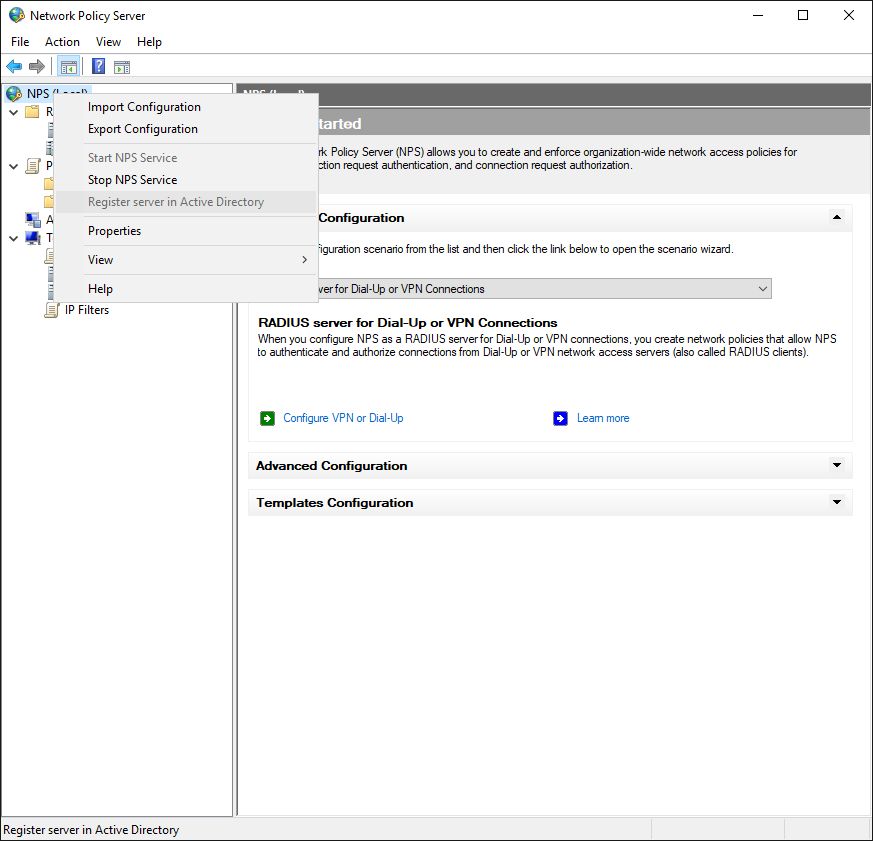873x841 pixels.
Task: Open the Action menu
Action: (x=62, y=42)
